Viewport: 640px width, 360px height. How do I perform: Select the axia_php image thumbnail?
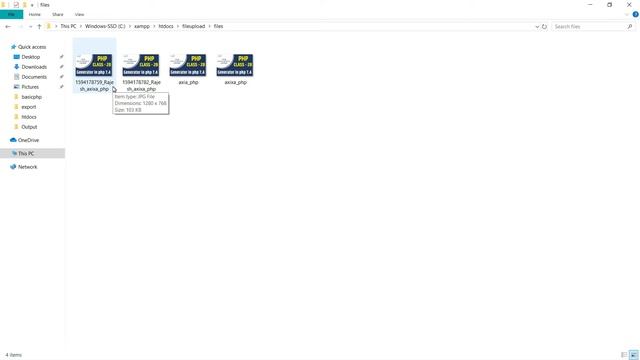[188, 65]
